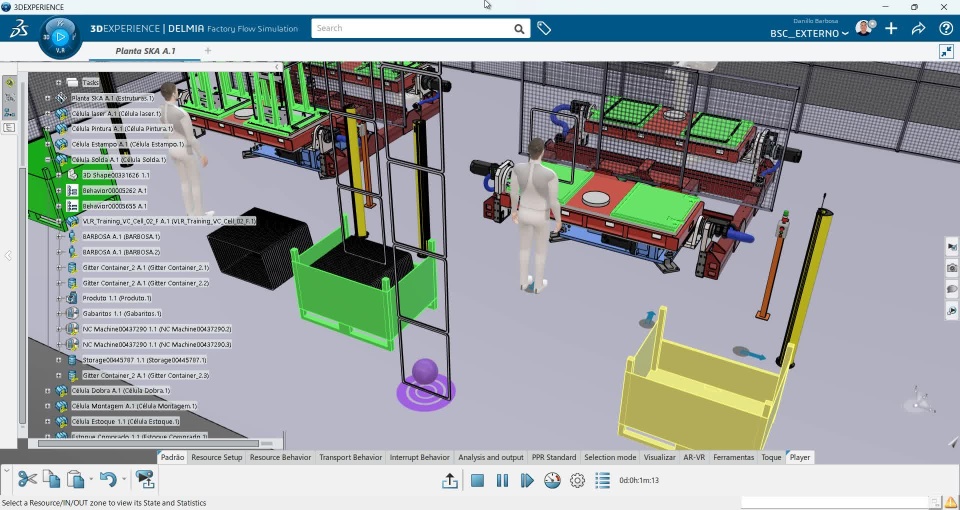This screenshot has width=960, height=510.
Task: Switch to Transport Behavior tab
Action: [351, 457]
